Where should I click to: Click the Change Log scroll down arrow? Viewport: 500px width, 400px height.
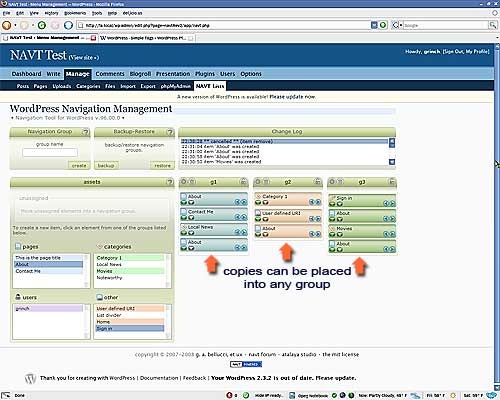[x=392, y=162]
